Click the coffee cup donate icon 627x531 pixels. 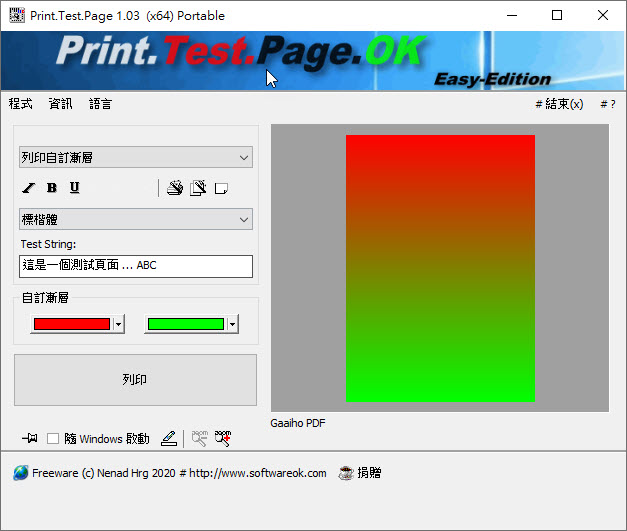(346, 473)
